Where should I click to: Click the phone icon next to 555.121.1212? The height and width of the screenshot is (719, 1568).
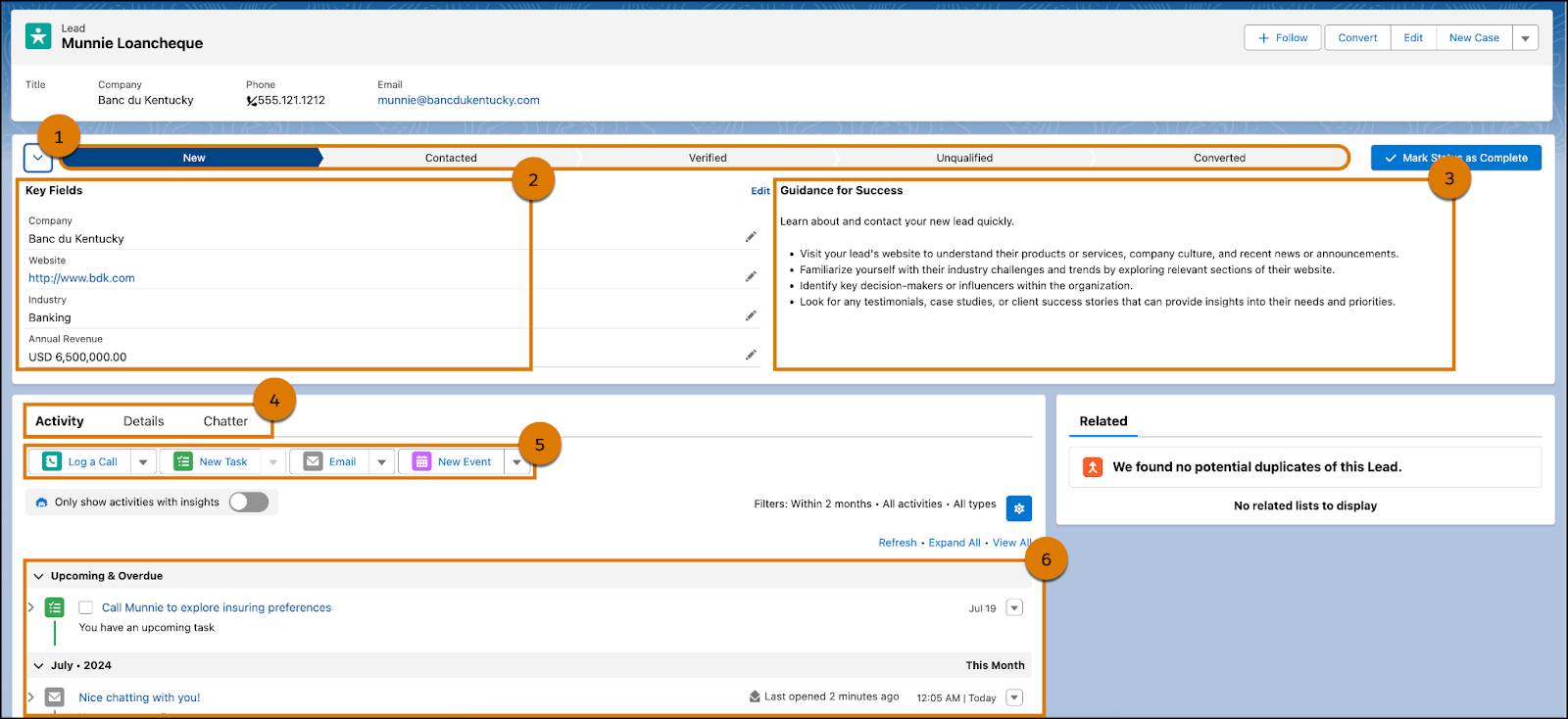click(x=252, y=100)
